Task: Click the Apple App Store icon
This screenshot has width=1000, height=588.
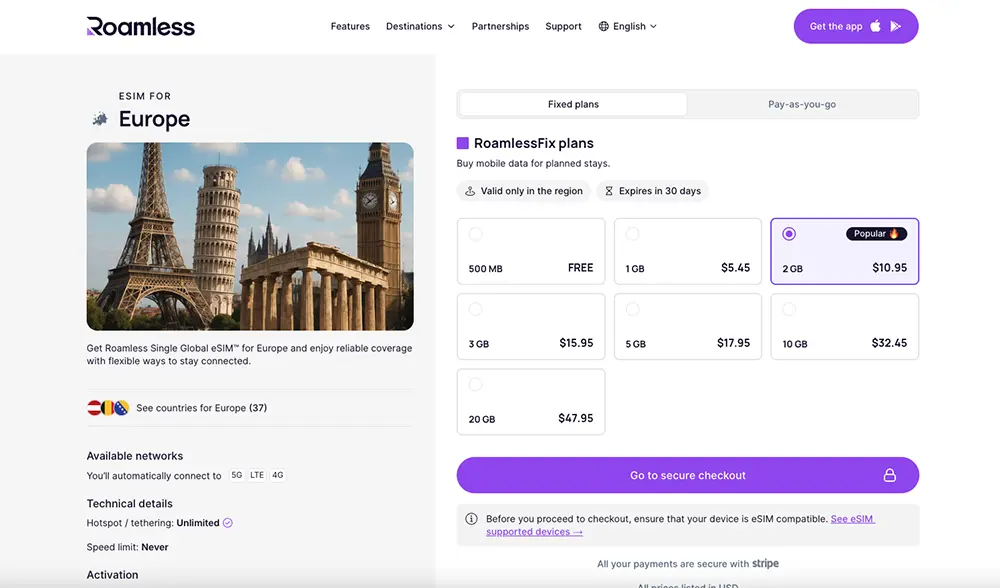Action: [876, 26]
